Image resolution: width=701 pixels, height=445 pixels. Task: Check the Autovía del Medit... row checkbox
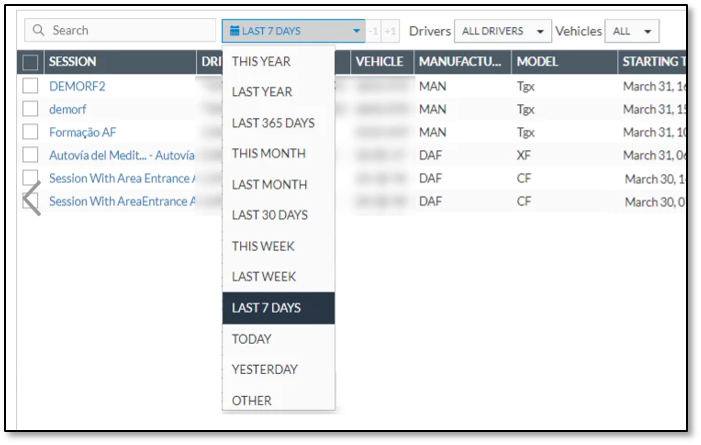pos(30,155)
